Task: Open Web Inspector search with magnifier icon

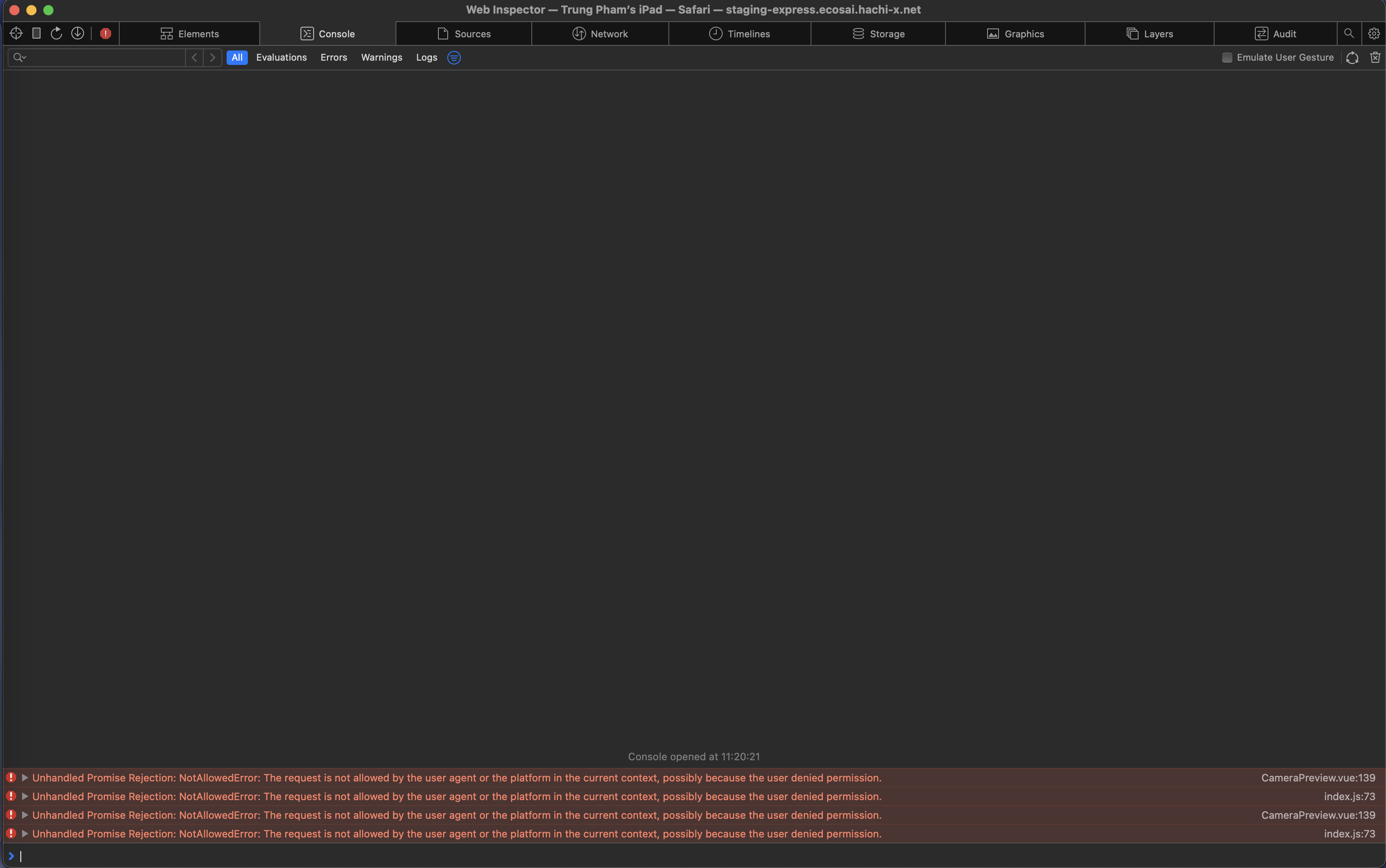Action: coord(1349,33)
